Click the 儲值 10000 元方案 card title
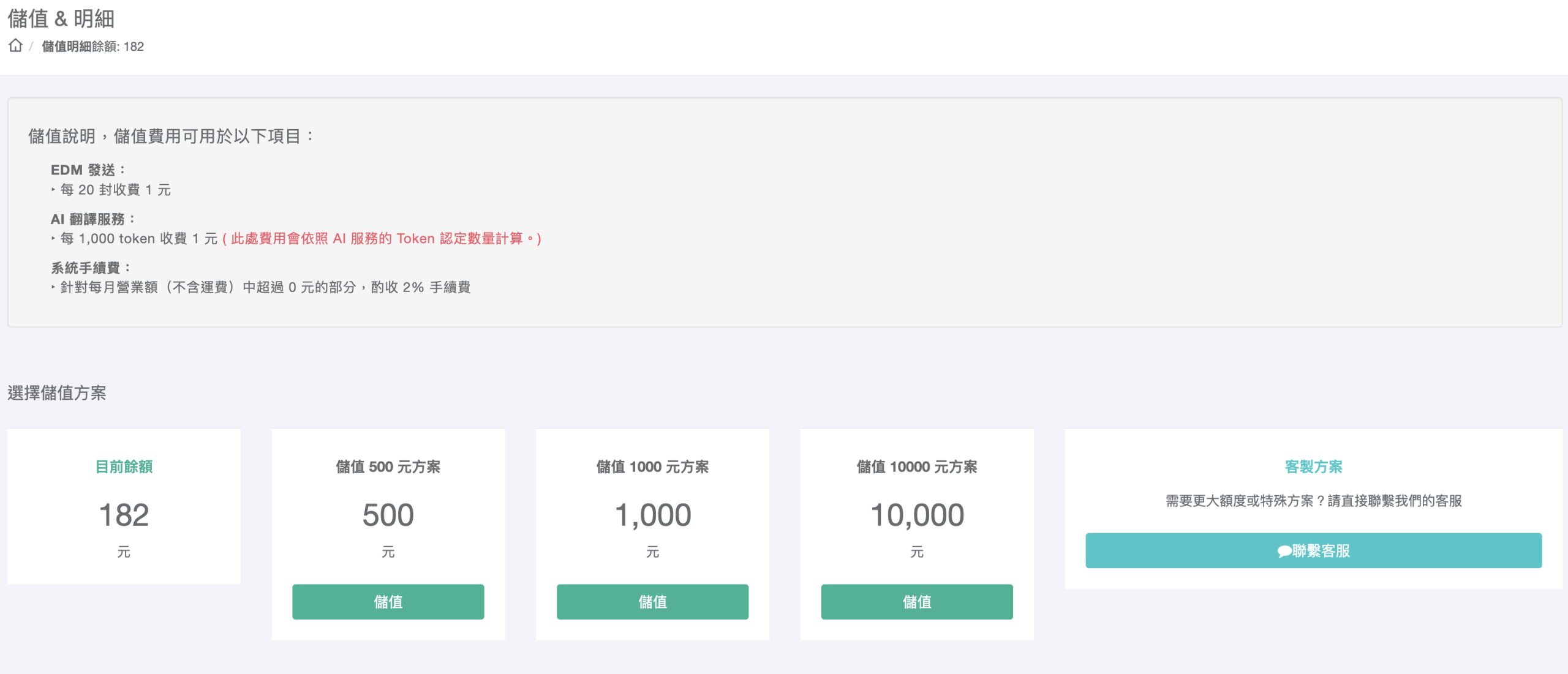1568x674 pixels. coord(916,466)
